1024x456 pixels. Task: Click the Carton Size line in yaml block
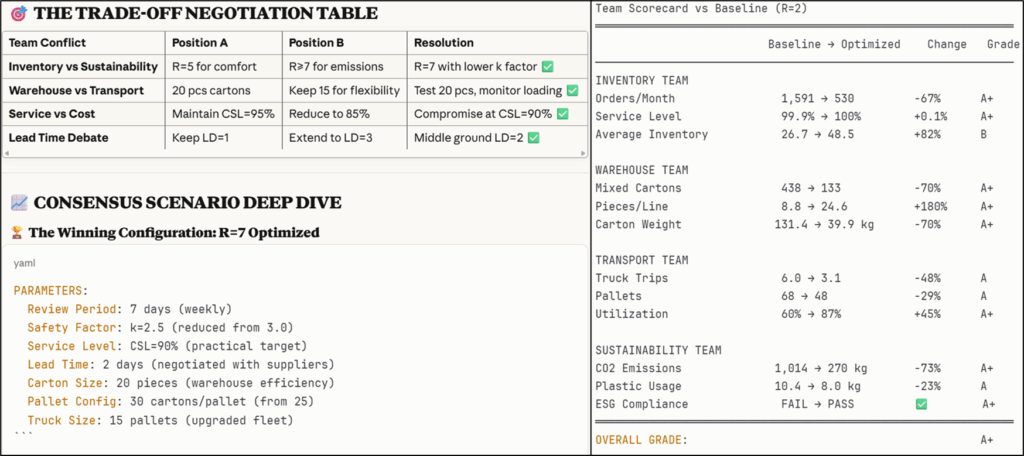[180, 382]
